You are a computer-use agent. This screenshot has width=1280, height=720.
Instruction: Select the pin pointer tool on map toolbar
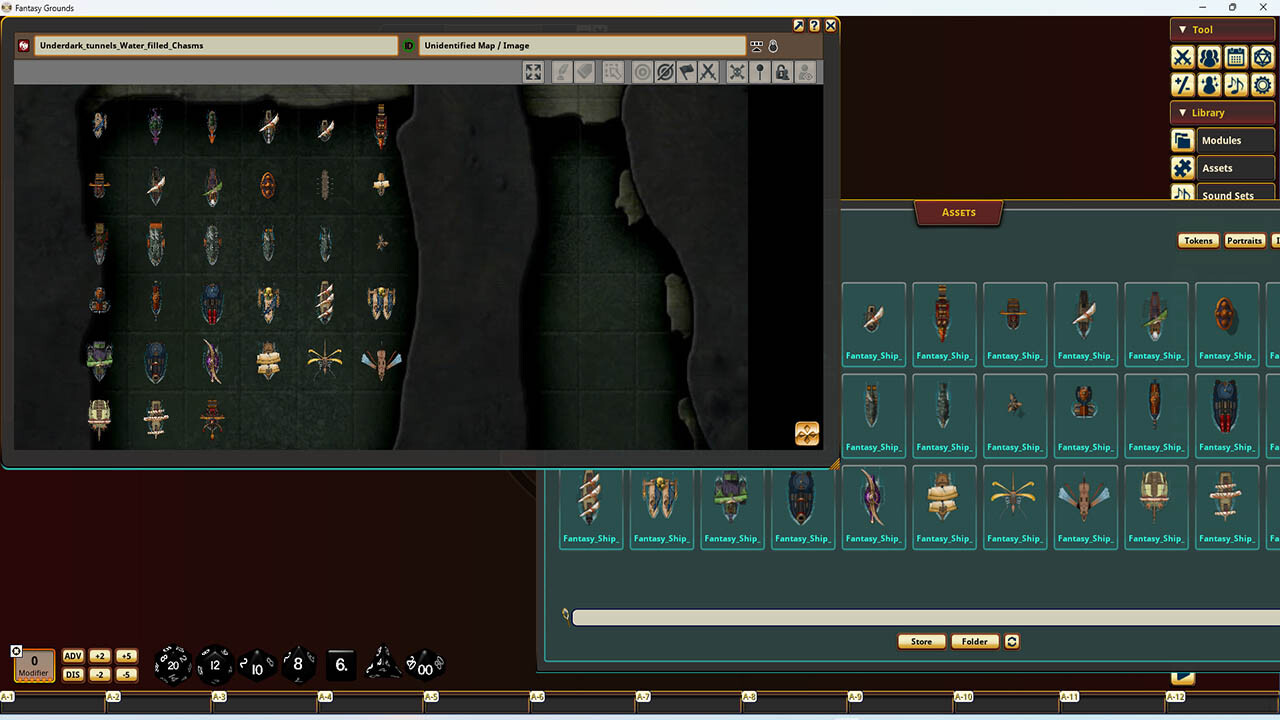coord(761,71)
